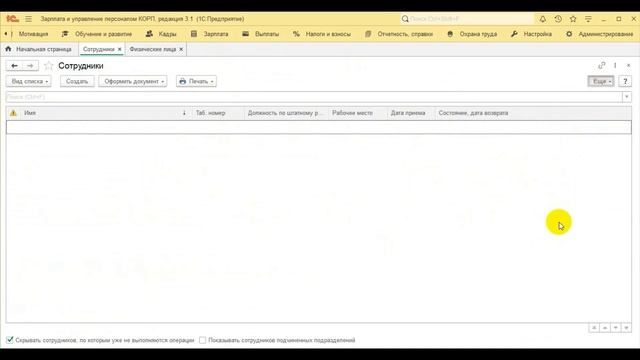The height and width of the screenshot is (360, 640).
Task: Expand search field history dropdown arrow
Action: 627,97
